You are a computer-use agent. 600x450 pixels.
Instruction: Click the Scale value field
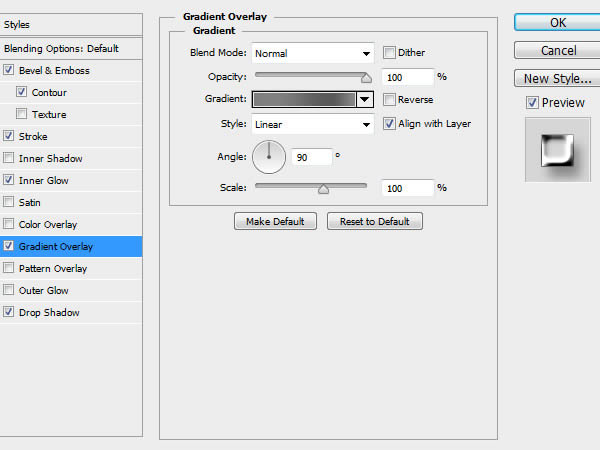coord(408,188)
